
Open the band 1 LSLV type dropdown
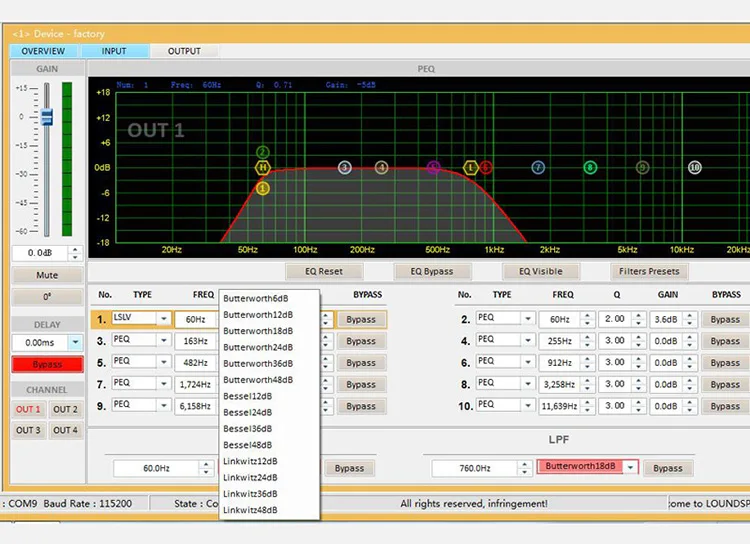click(164, 319)
